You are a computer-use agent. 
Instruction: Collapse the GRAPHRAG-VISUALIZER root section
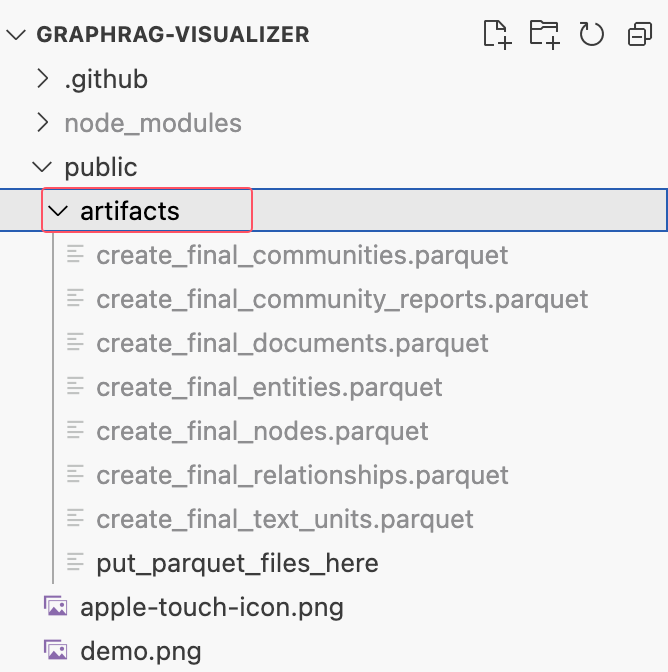coord(17,34)
